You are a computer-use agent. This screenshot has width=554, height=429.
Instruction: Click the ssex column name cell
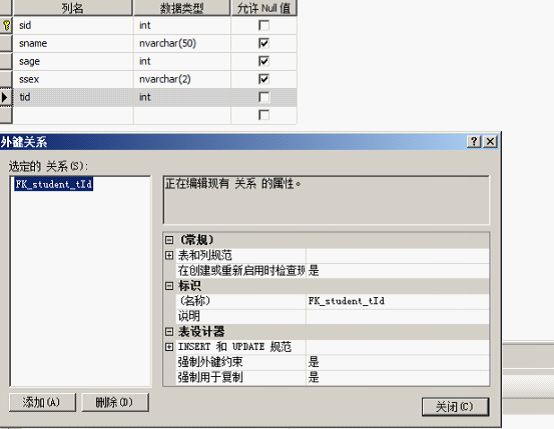pyautogui.click(x=73, y=79)
